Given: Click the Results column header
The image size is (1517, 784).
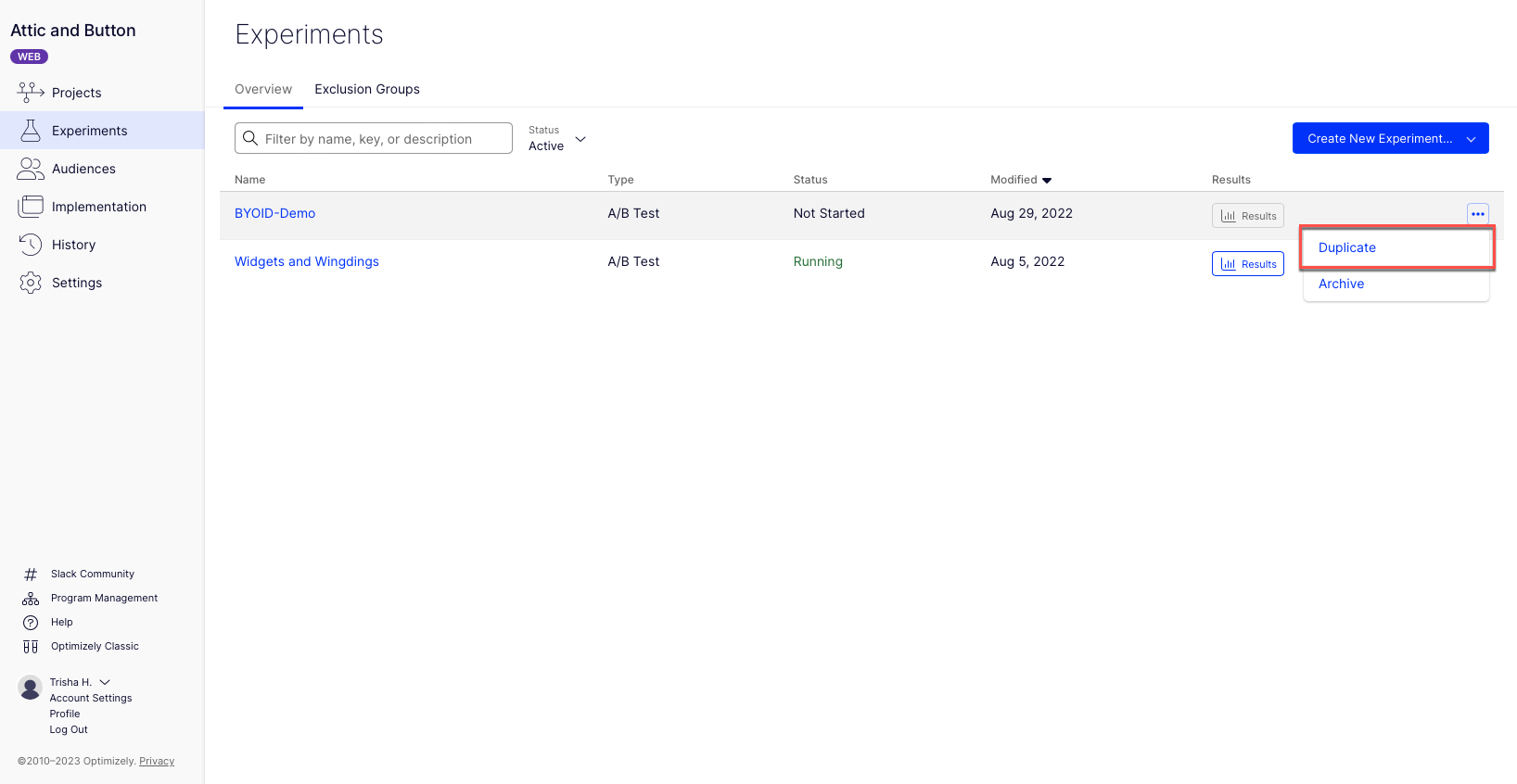Looking at the screenshot, I should [x=1231, y=180].
